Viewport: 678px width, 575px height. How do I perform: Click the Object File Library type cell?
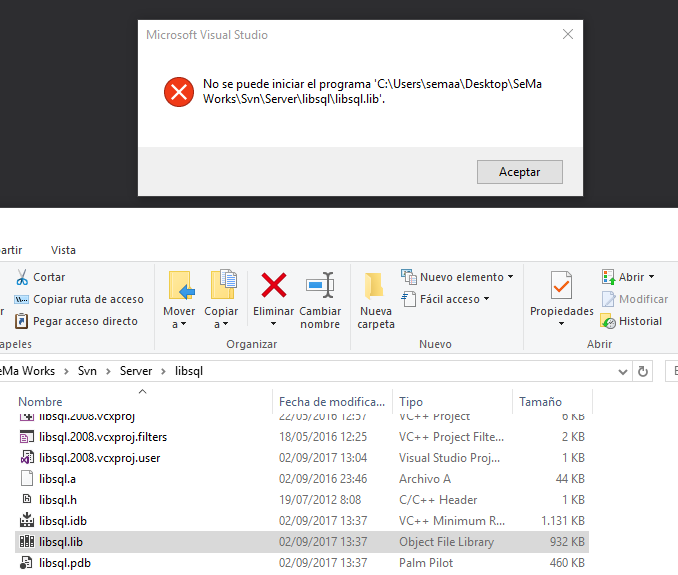(x=446, y=542)
